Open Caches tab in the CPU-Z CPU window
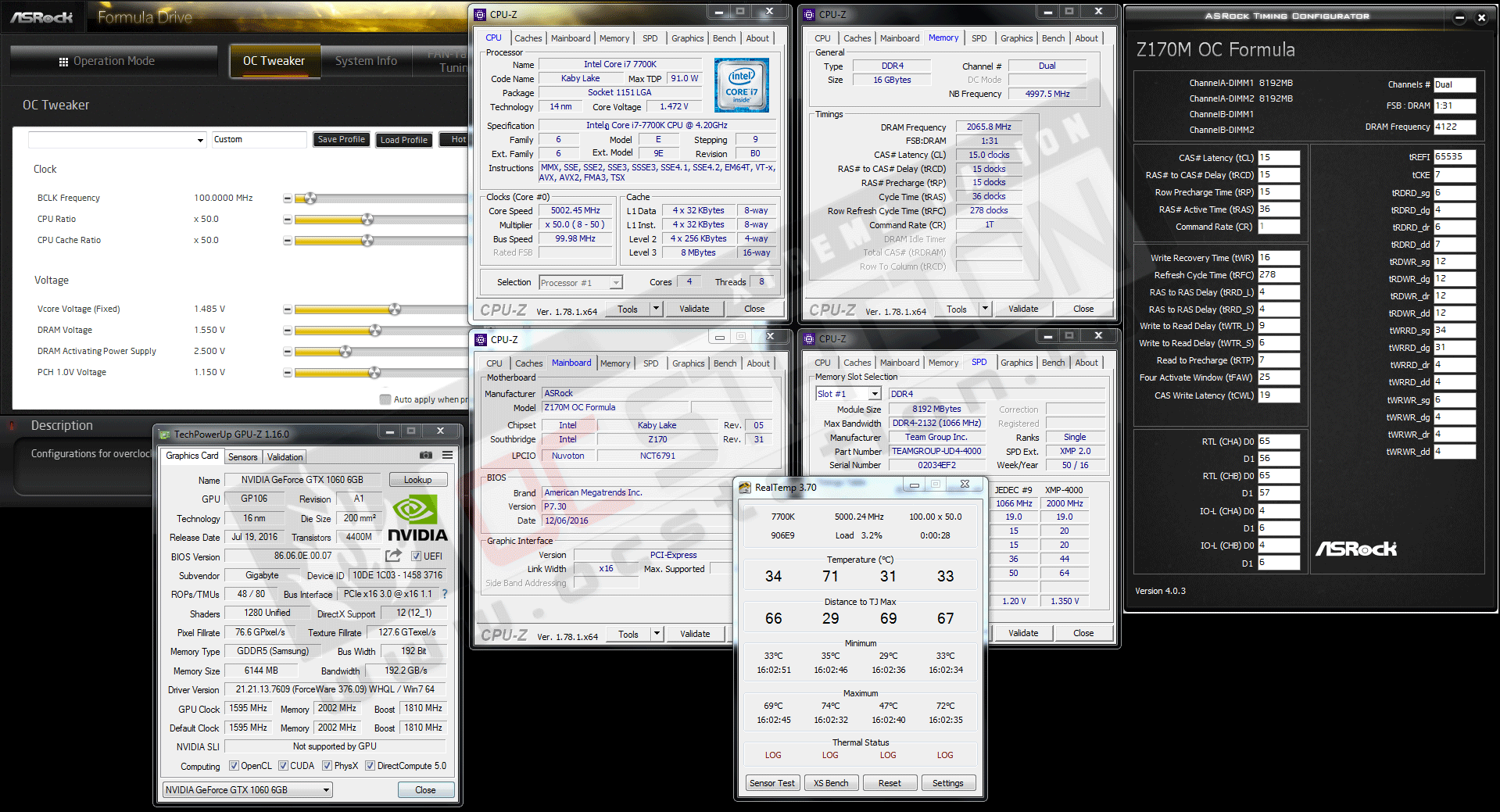The image size is (1500, 812). click(528, 38)
